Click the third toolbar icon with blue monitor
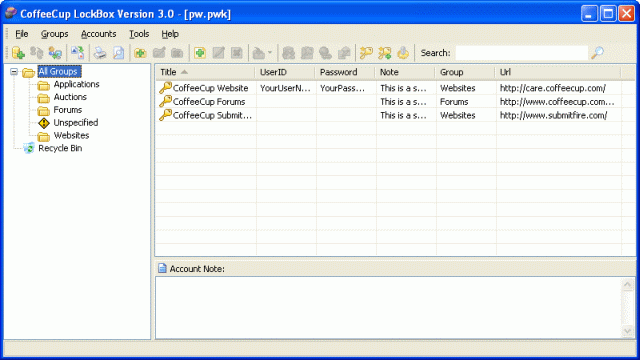640x360 pixels. tap(55, 53)
